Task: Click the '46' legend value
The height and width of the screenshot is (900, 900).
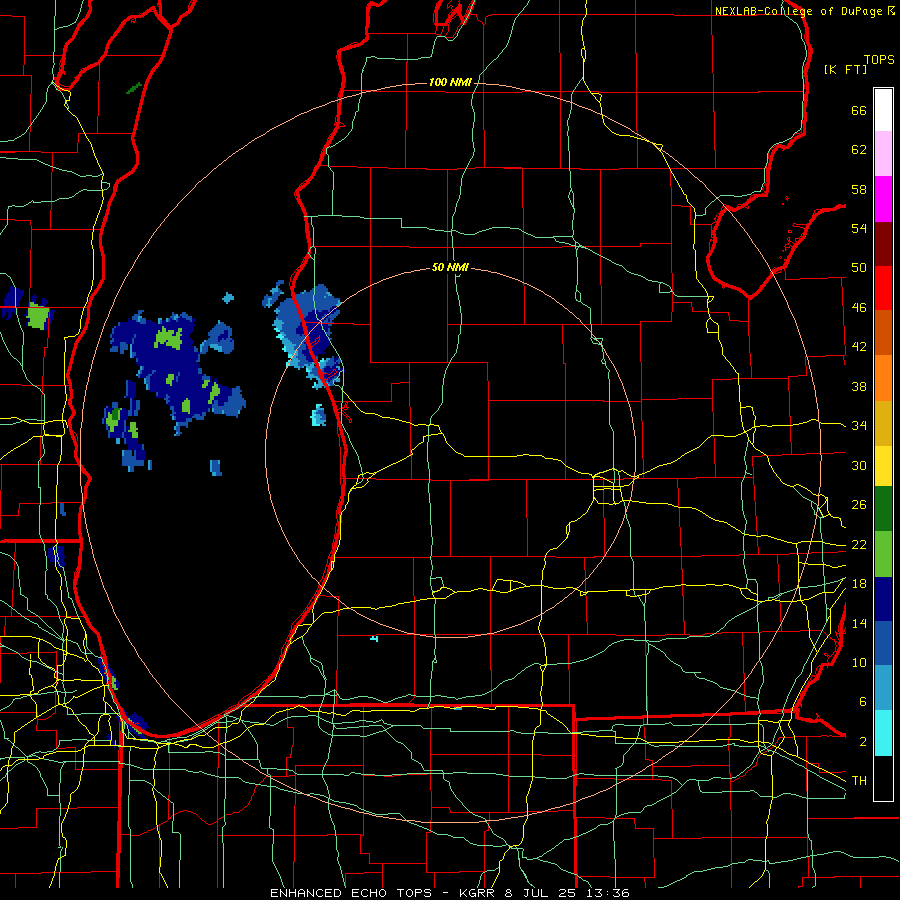Action: click(x=859, y=308)
